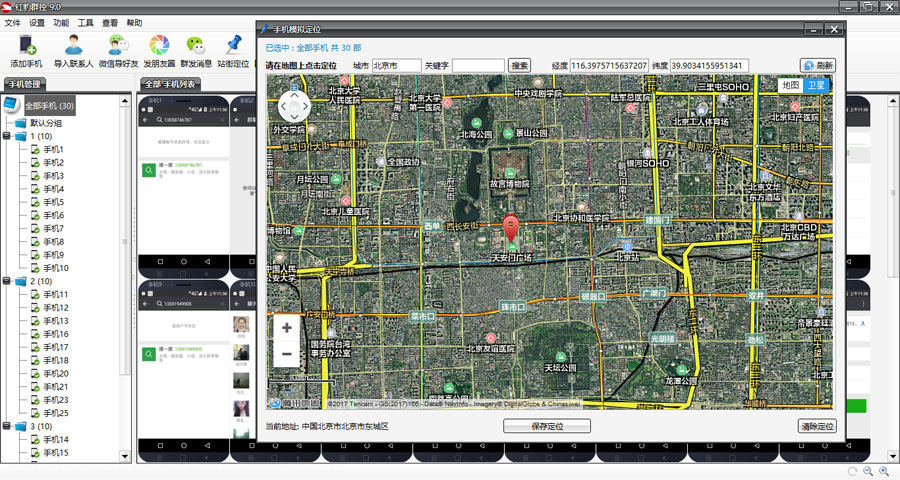Click the 清除定位 button
The height and width of the screenshot is (480, 900).
coord(817,426)
